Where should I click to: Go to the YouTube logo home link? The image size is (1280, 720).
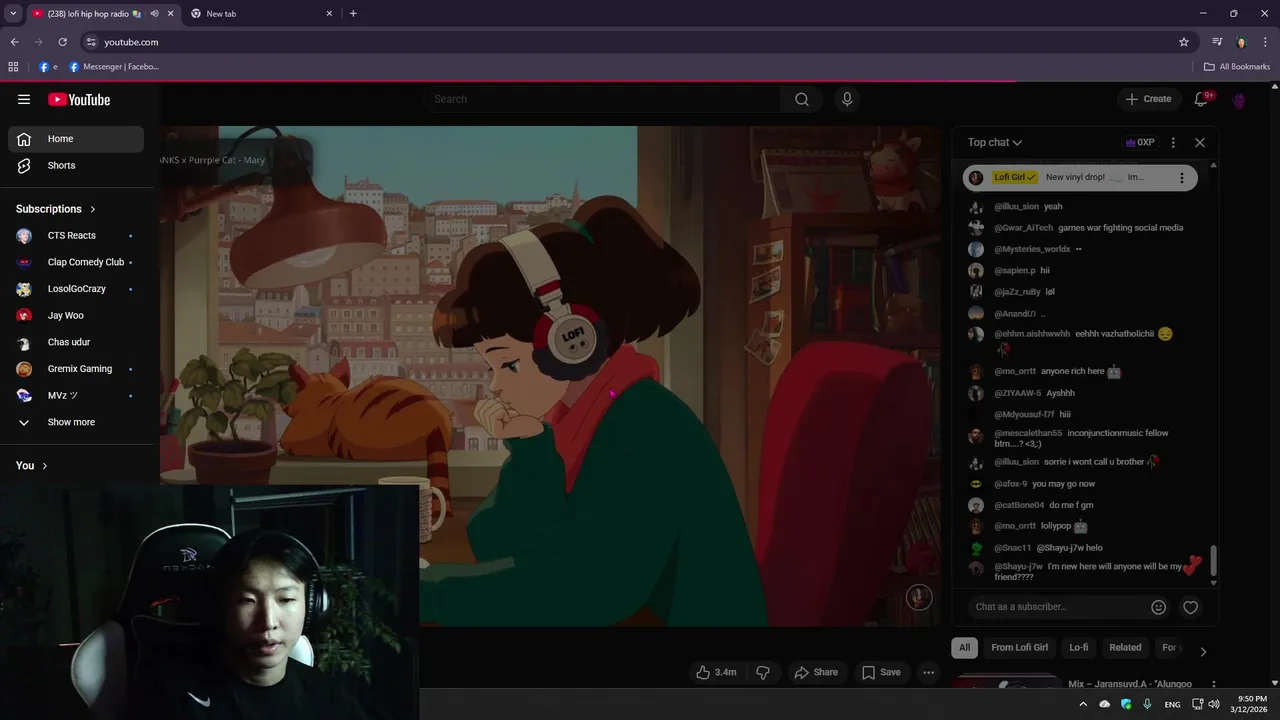pyautogui.click(x=79, y=99)
